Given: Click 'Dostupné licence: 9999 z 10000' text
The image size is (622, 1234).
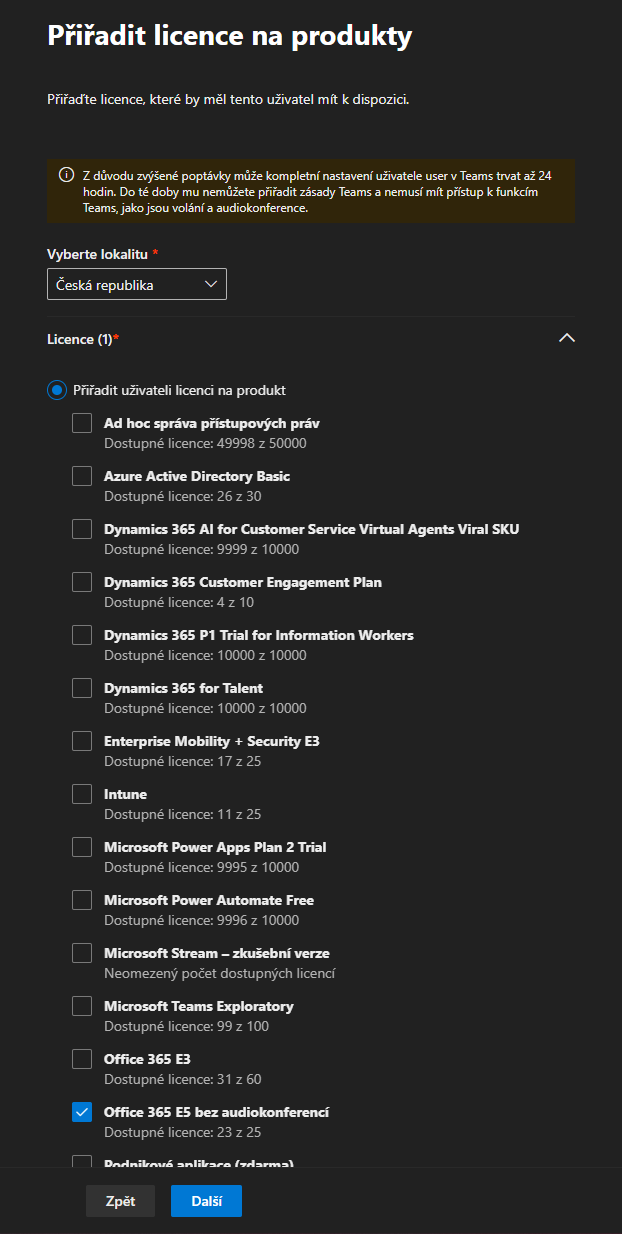Looking at the screenshot, I should coord(201,549).
